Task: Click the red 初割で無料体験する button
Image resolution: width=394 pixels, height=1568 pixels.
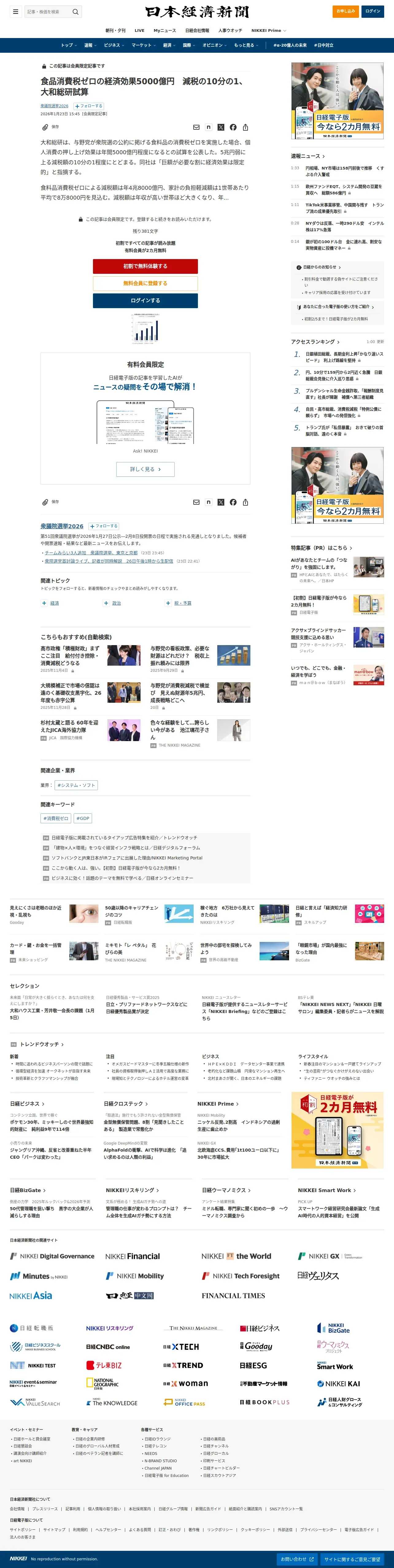Action: (145, 266)
